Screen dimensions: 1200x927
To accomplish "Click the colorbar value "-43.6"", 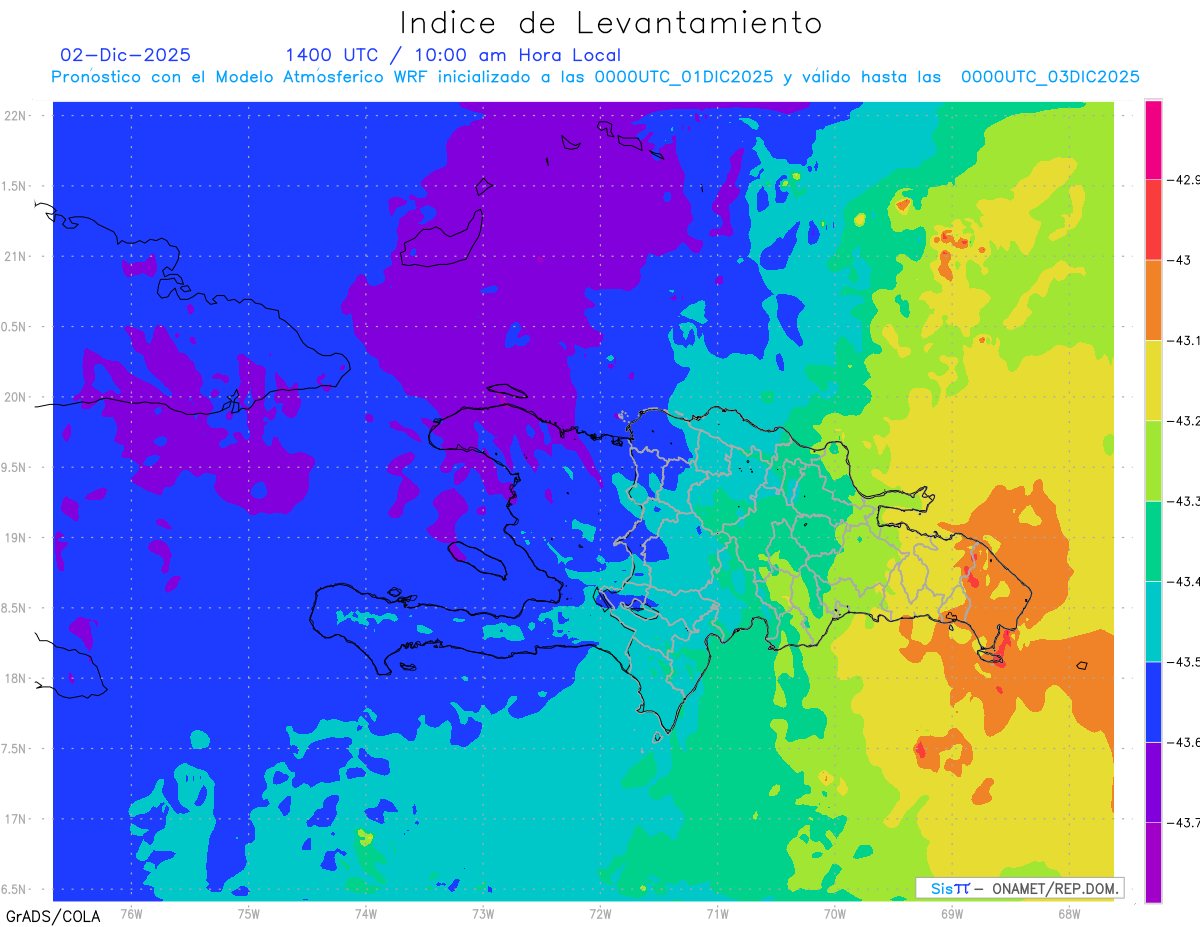I will (1182, 742).
